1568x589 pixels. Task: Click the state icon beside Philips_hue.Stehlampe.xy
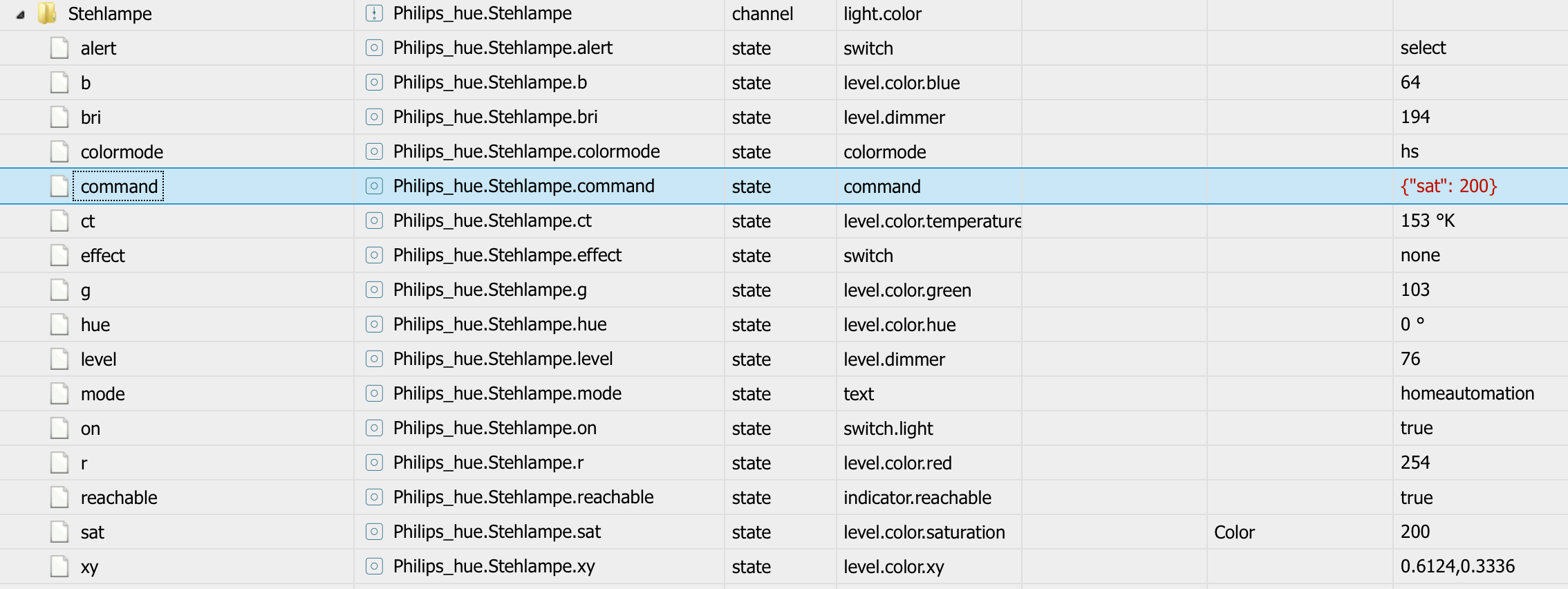pos(374,566)
